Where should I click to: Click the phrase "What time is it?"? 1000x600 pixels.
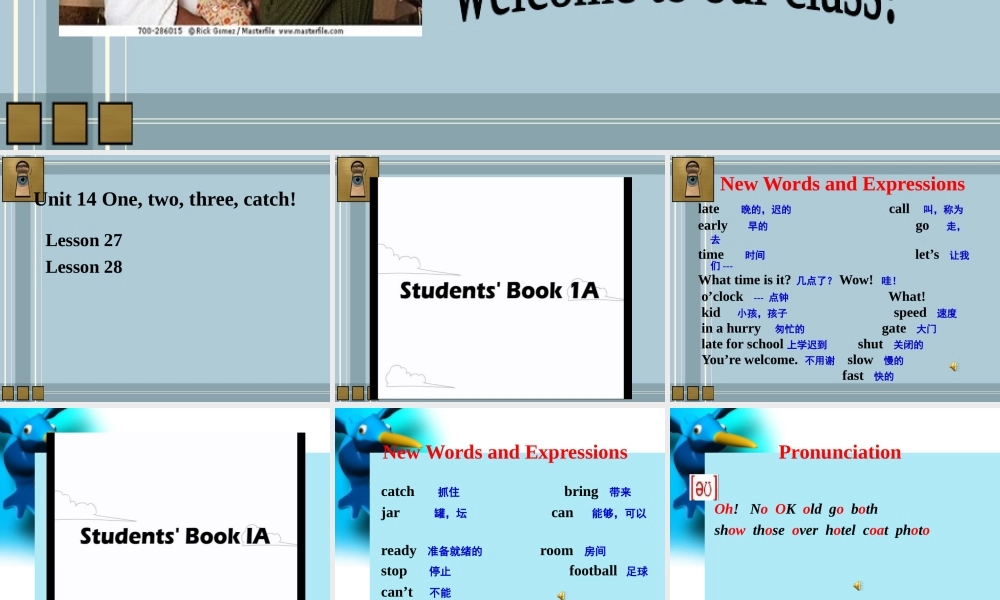click(x=744, y=280)
